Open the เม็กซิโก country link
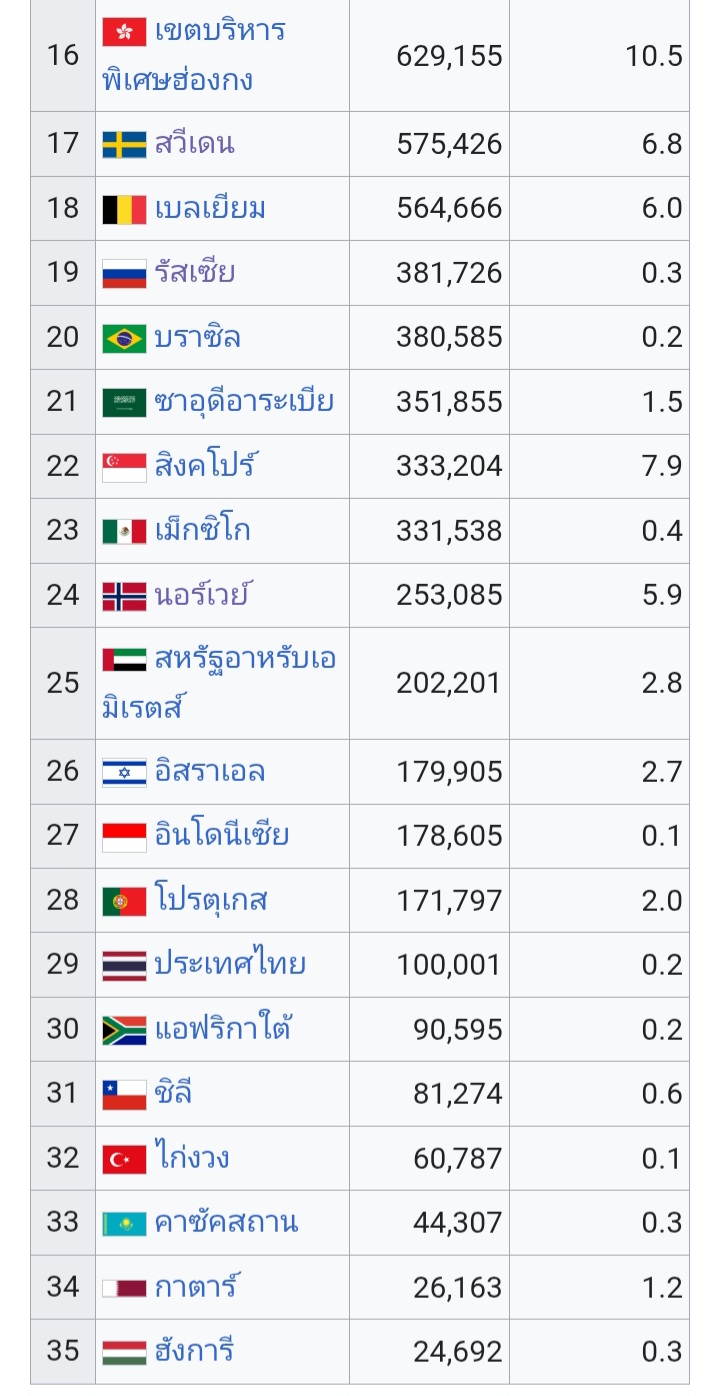The width and height of the screenshot is (720, 1396). click(202, 529)
